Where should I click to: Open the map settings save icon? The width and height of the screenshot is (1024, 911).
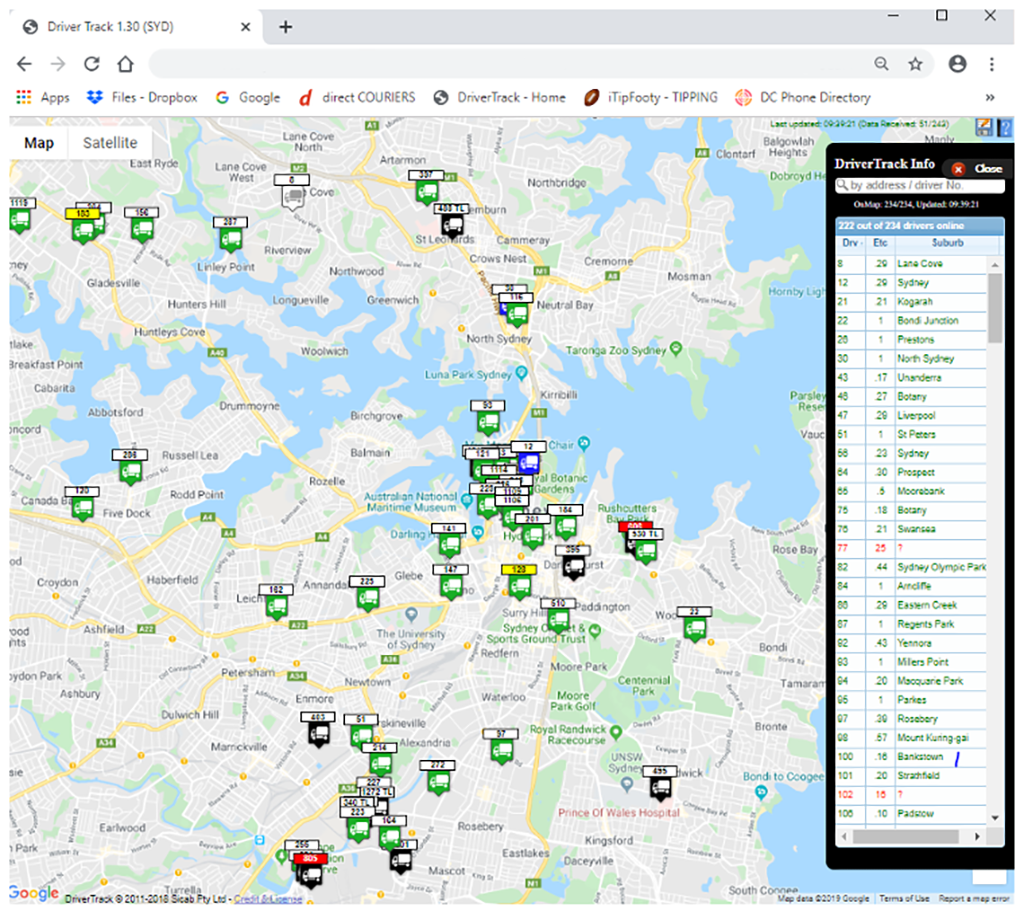tap(984, 127)
